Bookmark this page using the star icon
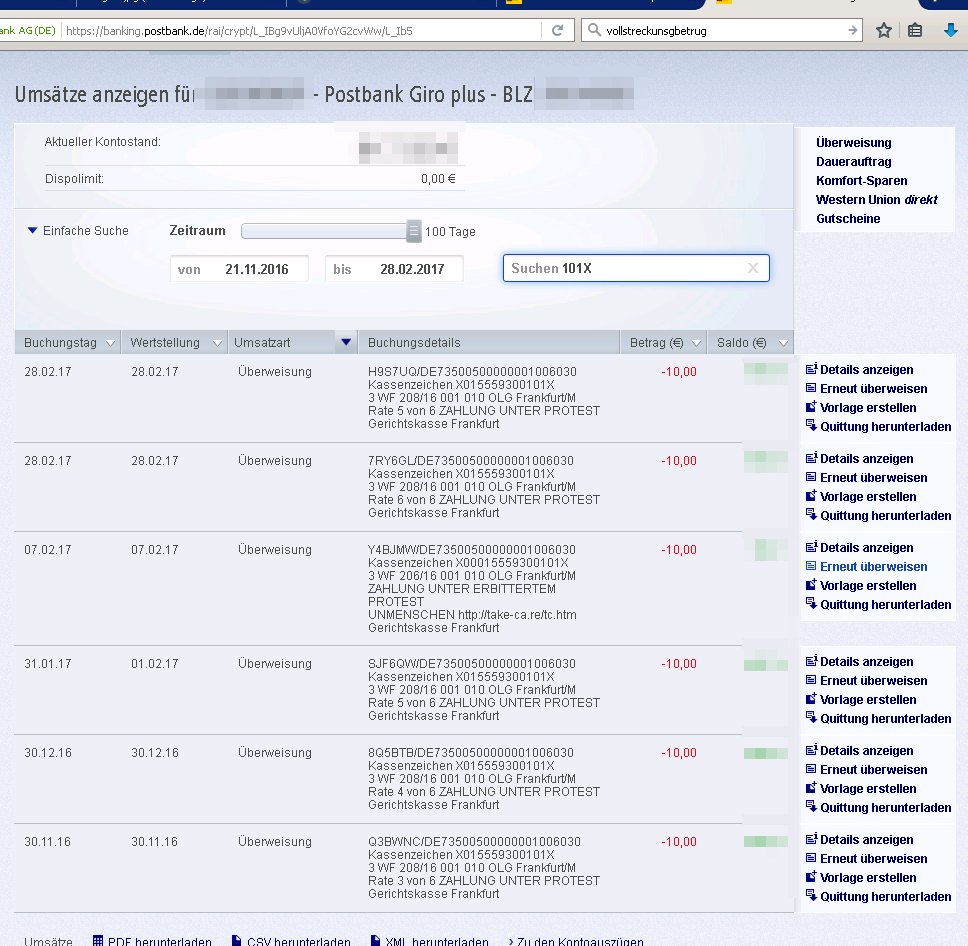The height and width of the screenshot is (946, 968). [x=884, y=31]
